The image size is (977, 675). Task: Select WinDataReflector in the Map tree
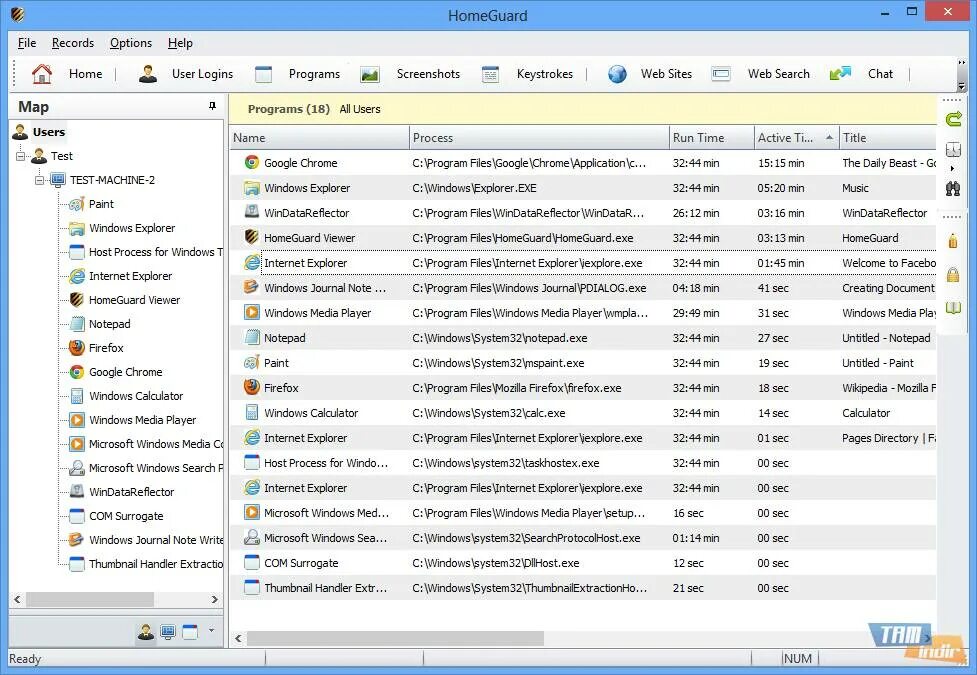pyautogui.click(x=122, y=492)
